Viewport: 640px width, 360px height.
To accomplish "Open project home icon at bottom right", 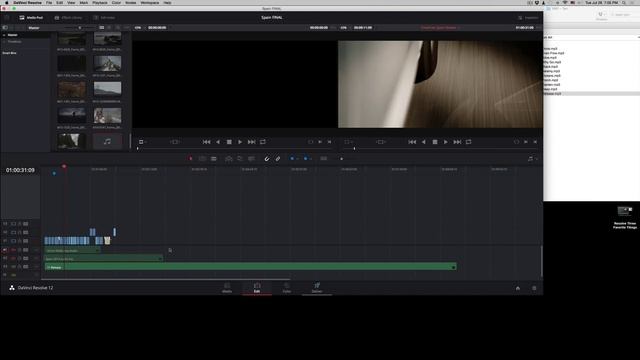I will click(518, 288).
